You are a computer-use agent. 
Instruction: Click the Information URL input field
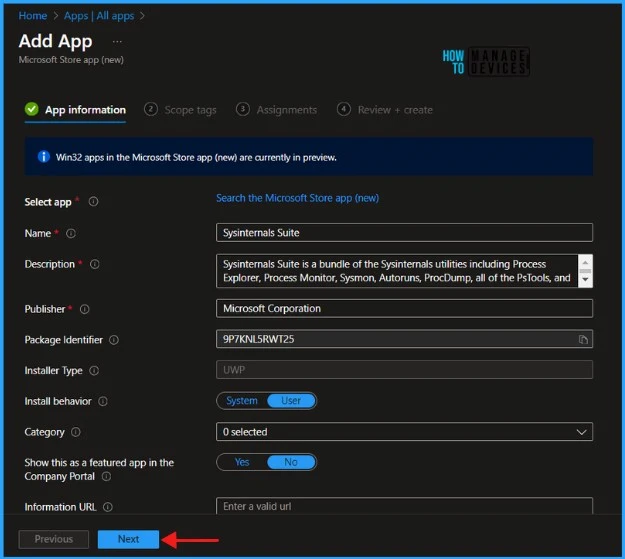click(x=404, y=506)
